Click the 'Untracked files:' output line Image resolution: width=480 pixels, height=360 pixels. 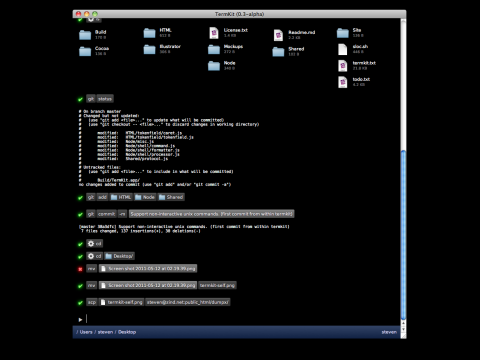(x=100, y=167)
